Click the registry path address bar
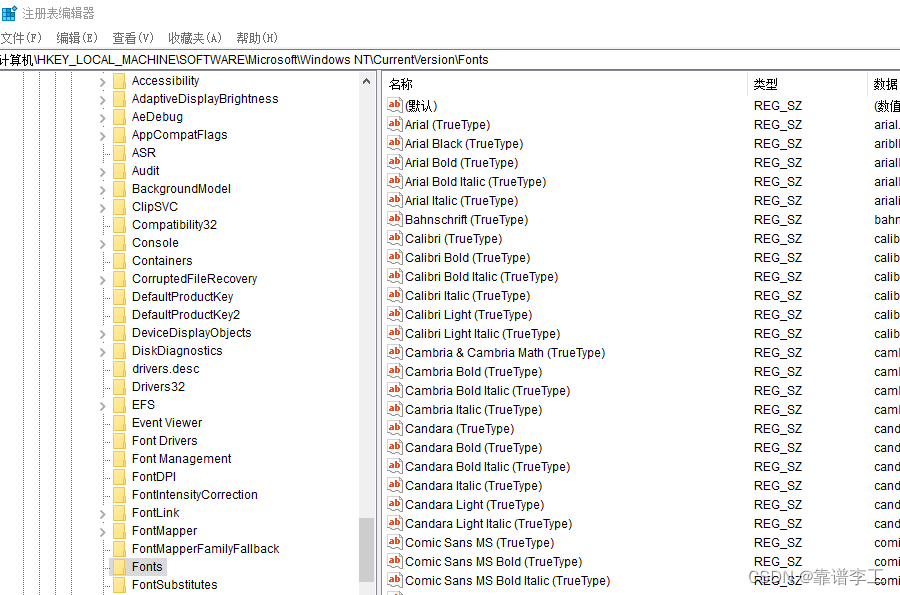 click(x=450, y=60)
